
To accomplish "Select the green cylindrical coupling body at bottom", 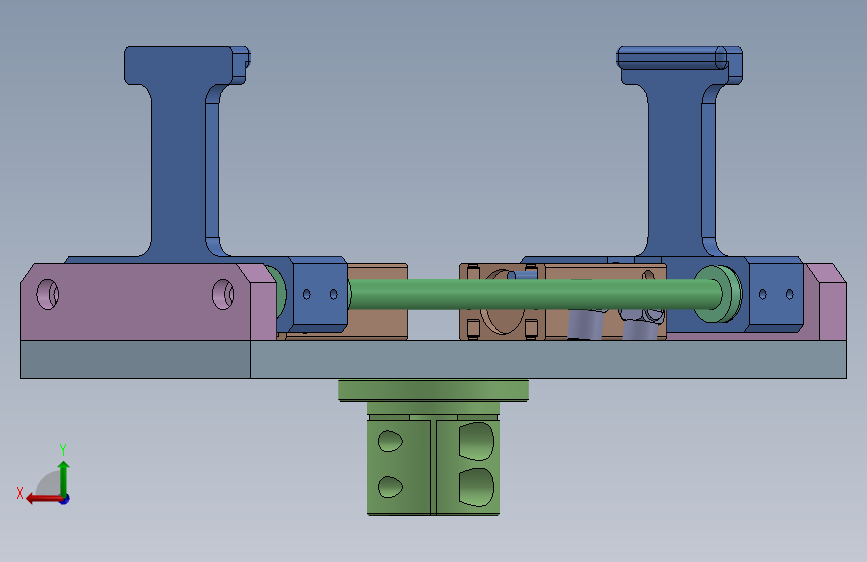I will [434, 465].
